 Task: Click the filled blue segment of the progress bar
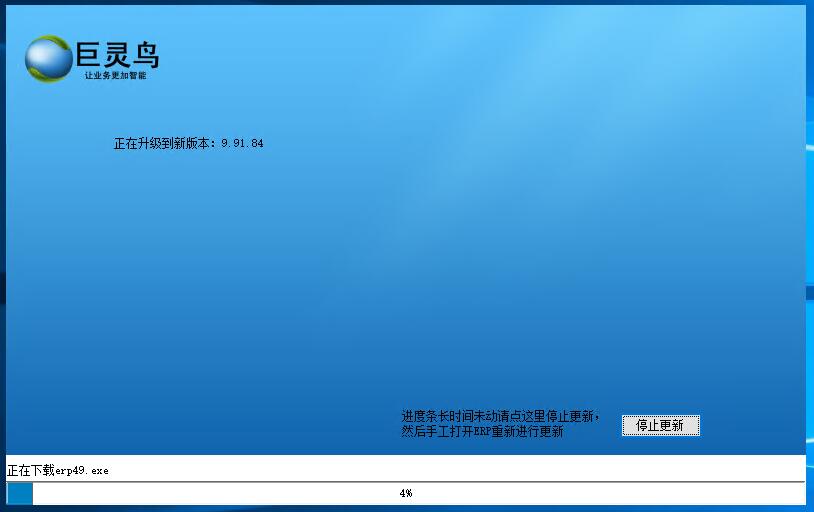tap(20, 493)
